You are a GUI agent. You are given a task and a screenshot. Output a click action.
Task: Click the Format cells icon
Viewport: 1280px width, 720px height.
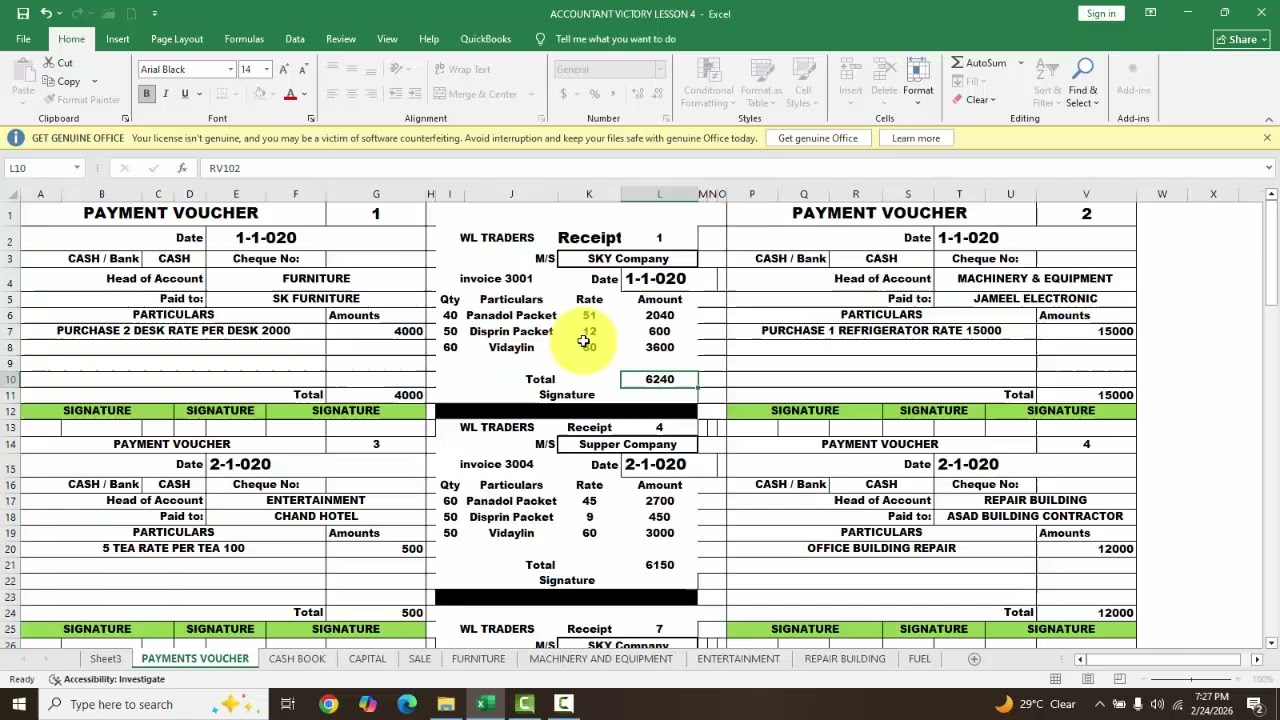pos(918,83)
